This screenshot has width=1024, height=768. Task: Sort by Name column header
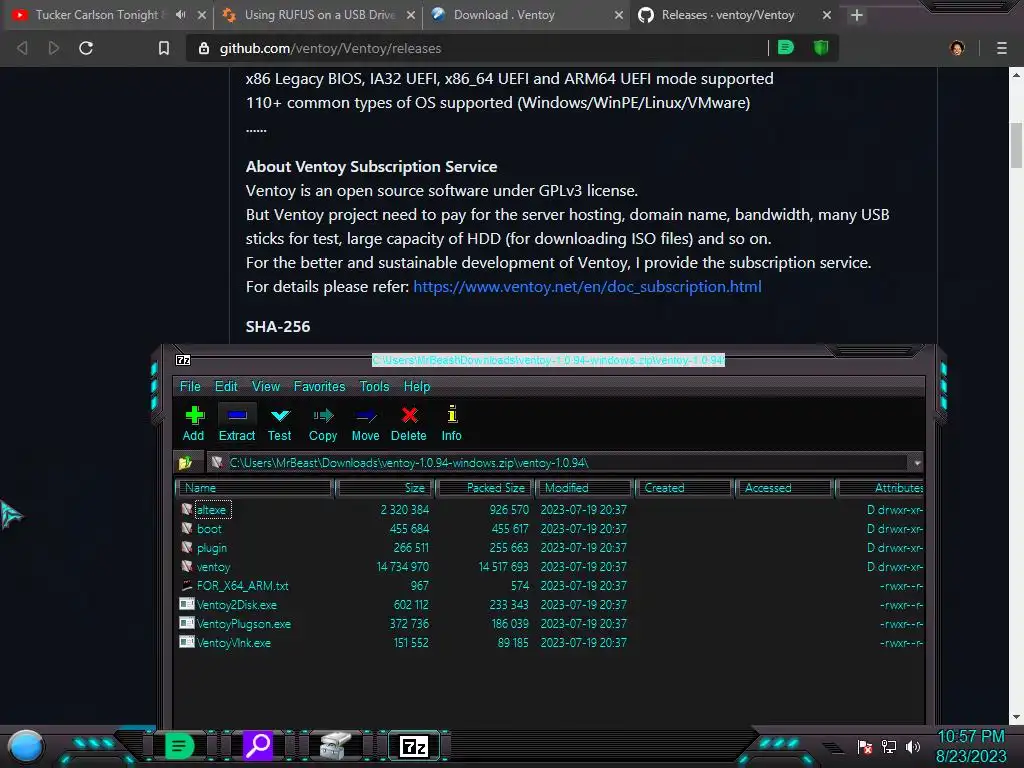[255, 488]
